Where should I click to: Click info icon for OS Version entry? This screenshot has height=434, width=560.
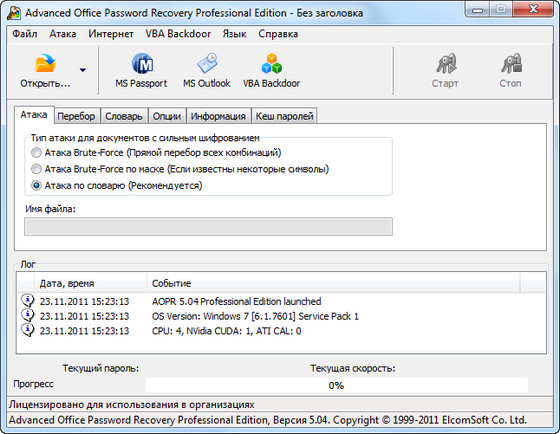tap(28, 316)
